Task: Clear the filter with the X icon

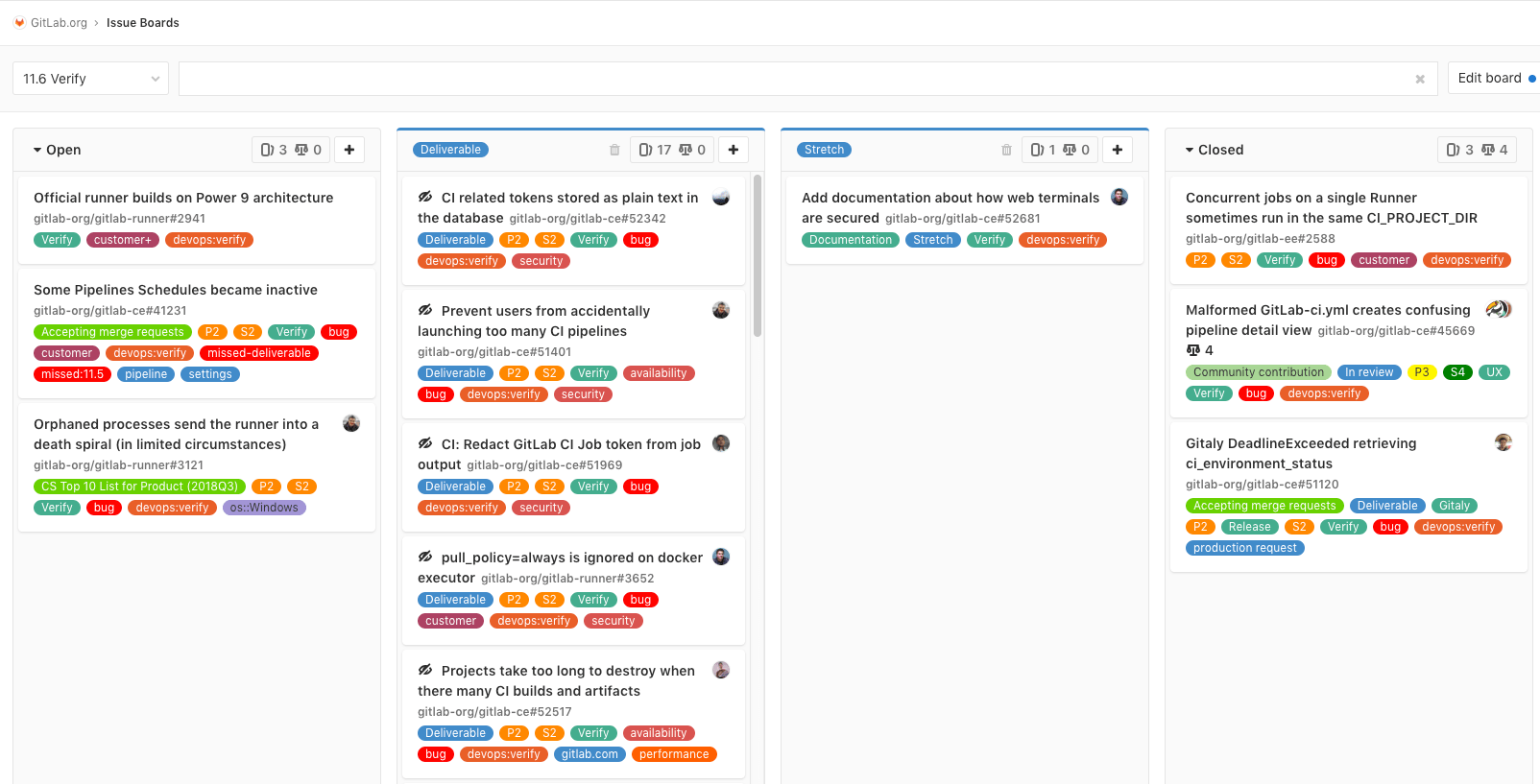Action: pos(1420,80)
